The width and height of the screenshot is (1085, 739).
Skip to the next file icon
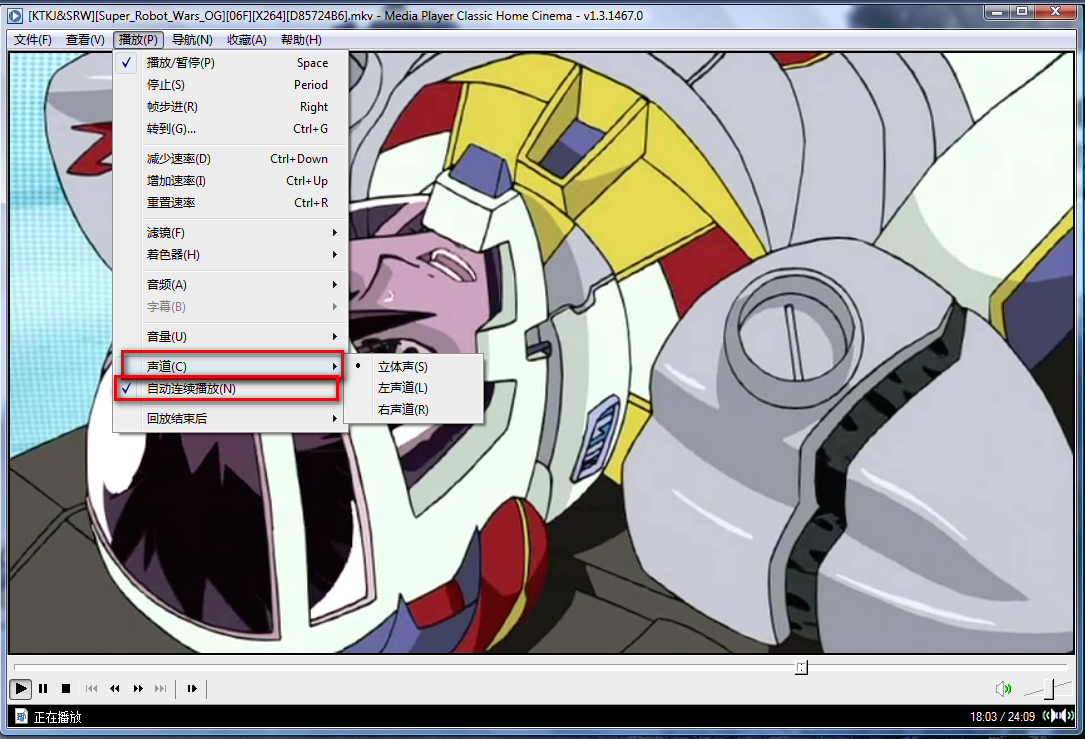161,688
